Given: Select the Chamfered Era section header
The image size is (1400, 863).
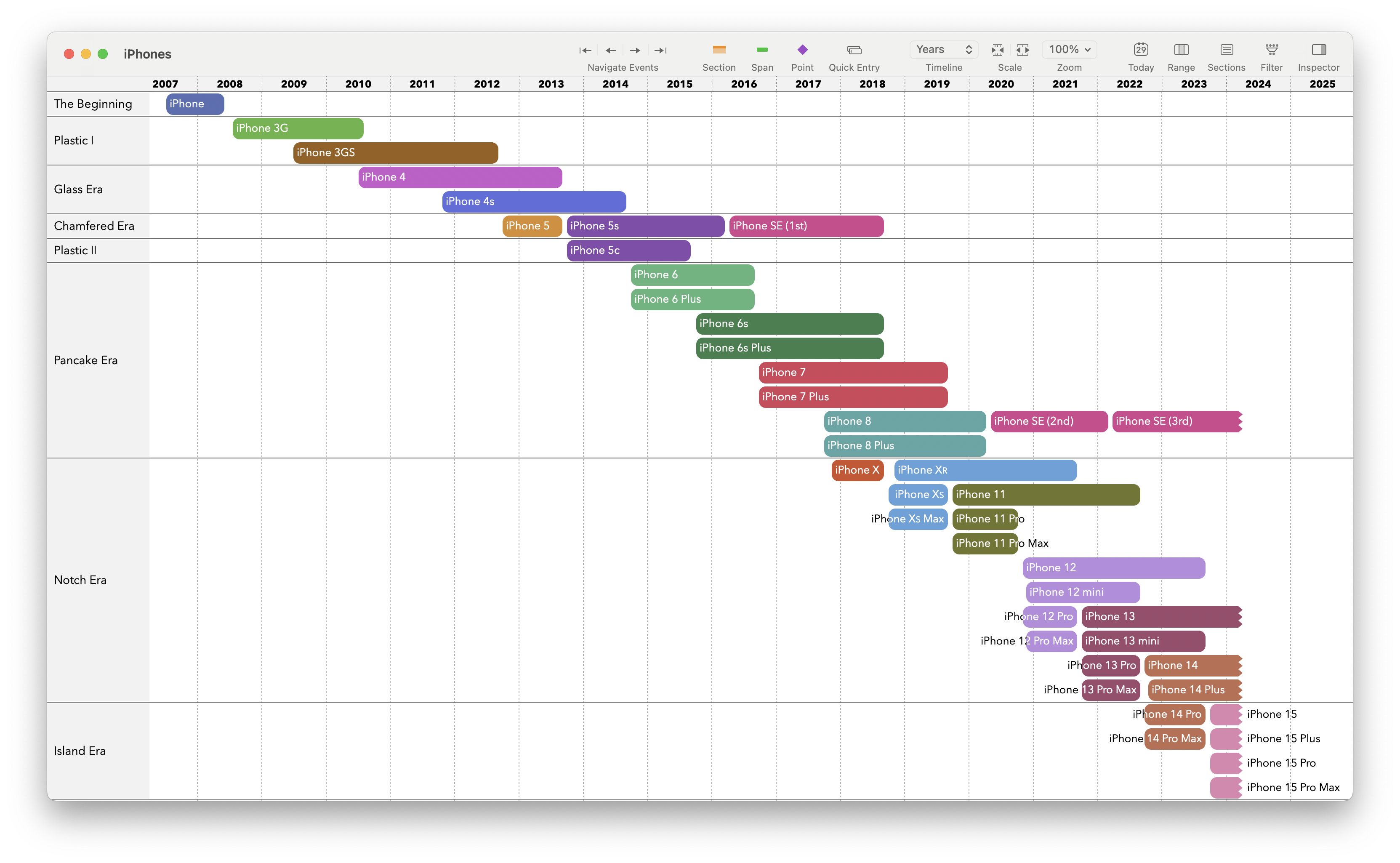Looking at the screenshot, I should pos(98,226).
